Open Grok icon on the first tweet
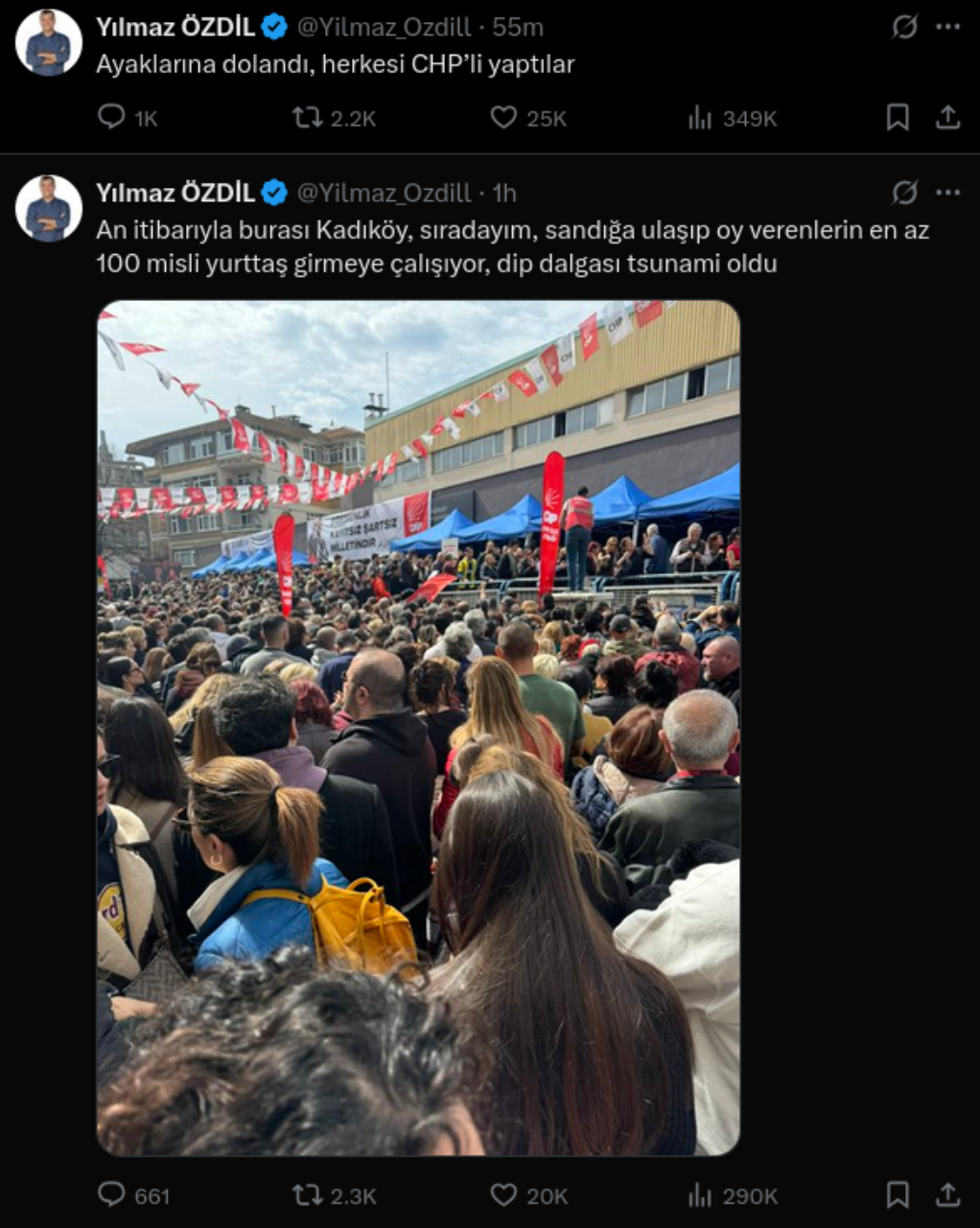980x1228 pixels. coord(904,27)
